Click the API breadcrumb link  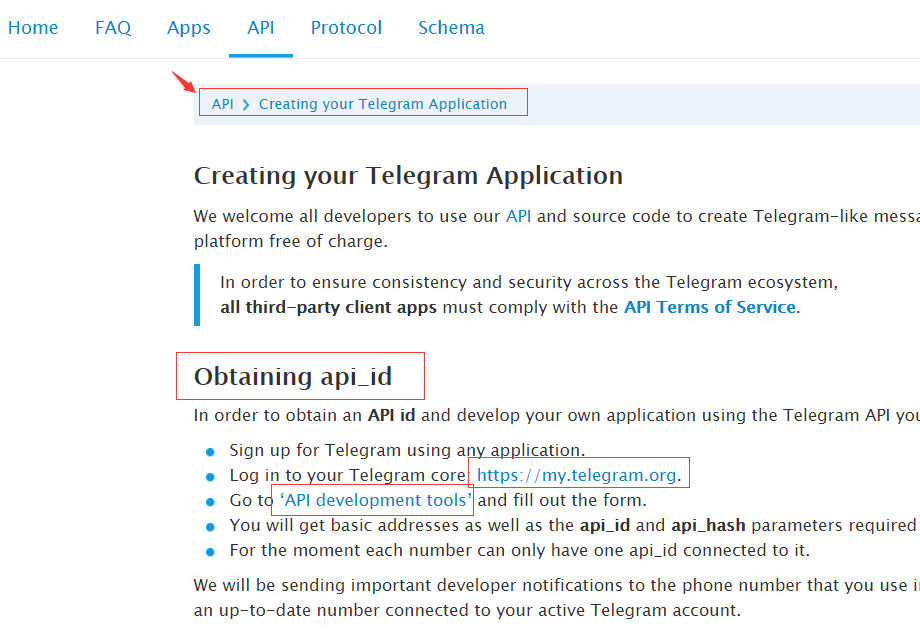click(x=222, y=104)
